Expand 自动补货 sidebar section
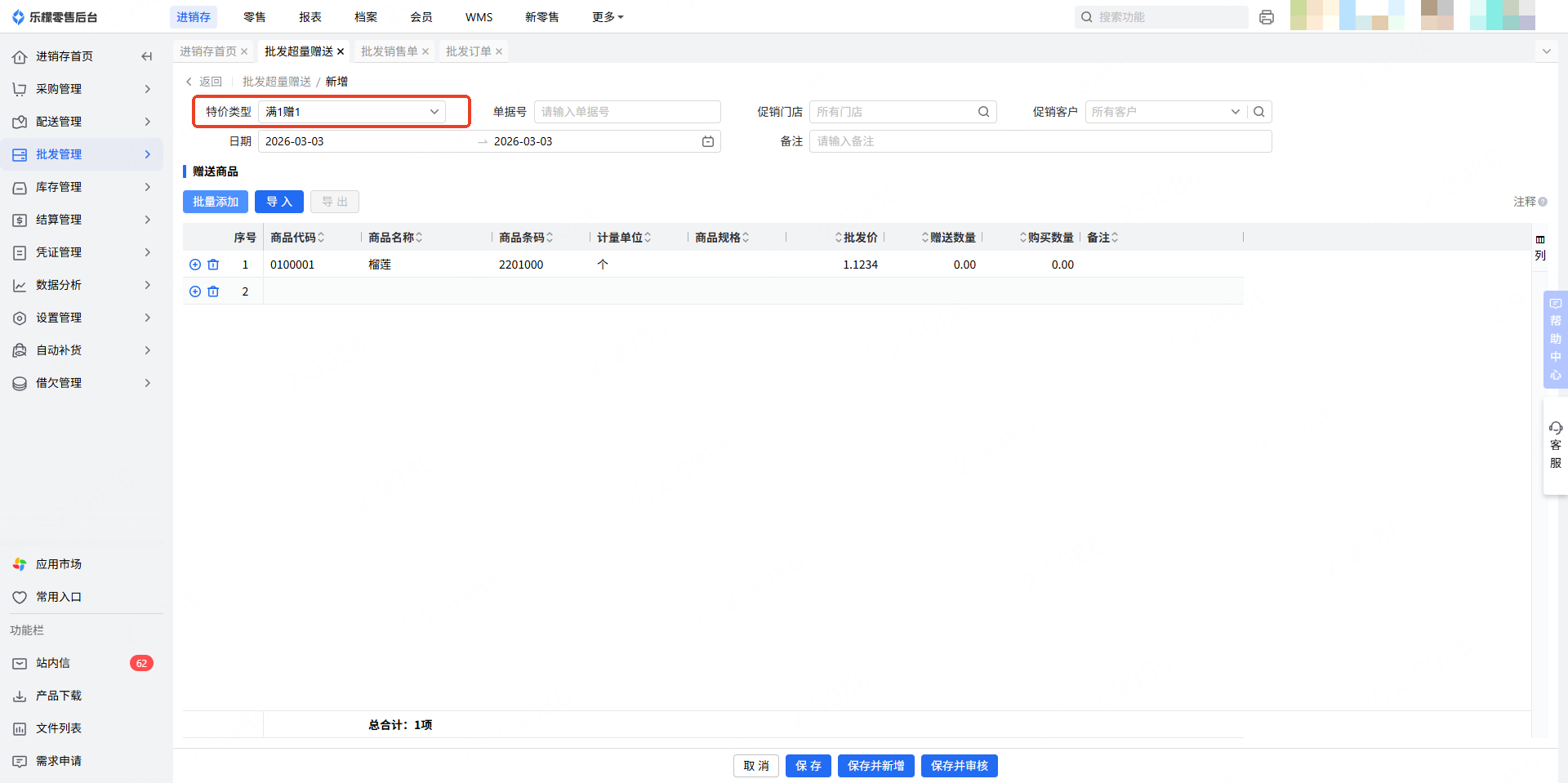 [x=82, y=350]
